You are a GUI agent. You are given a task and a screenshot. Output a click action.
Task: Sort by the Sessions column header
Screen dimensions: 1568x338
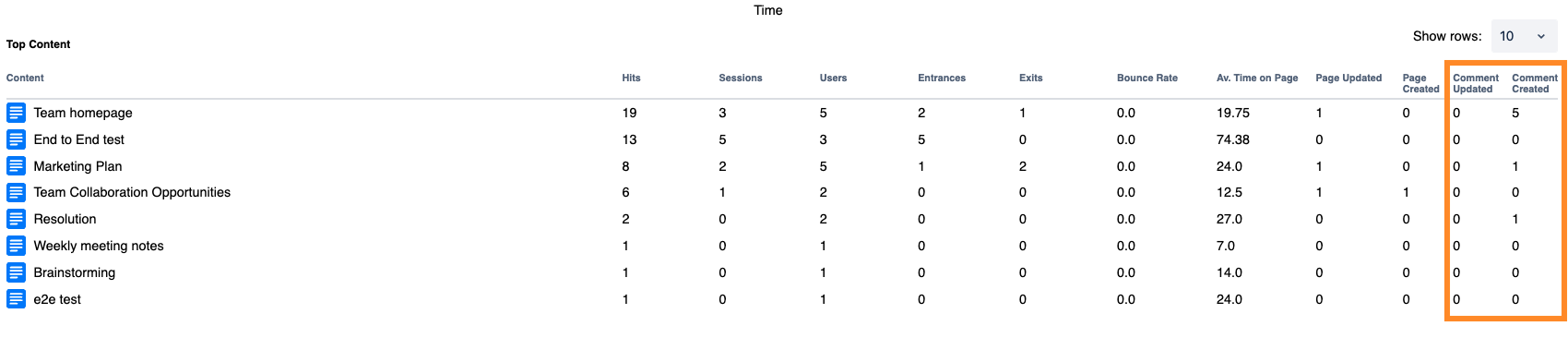(741, 78)
